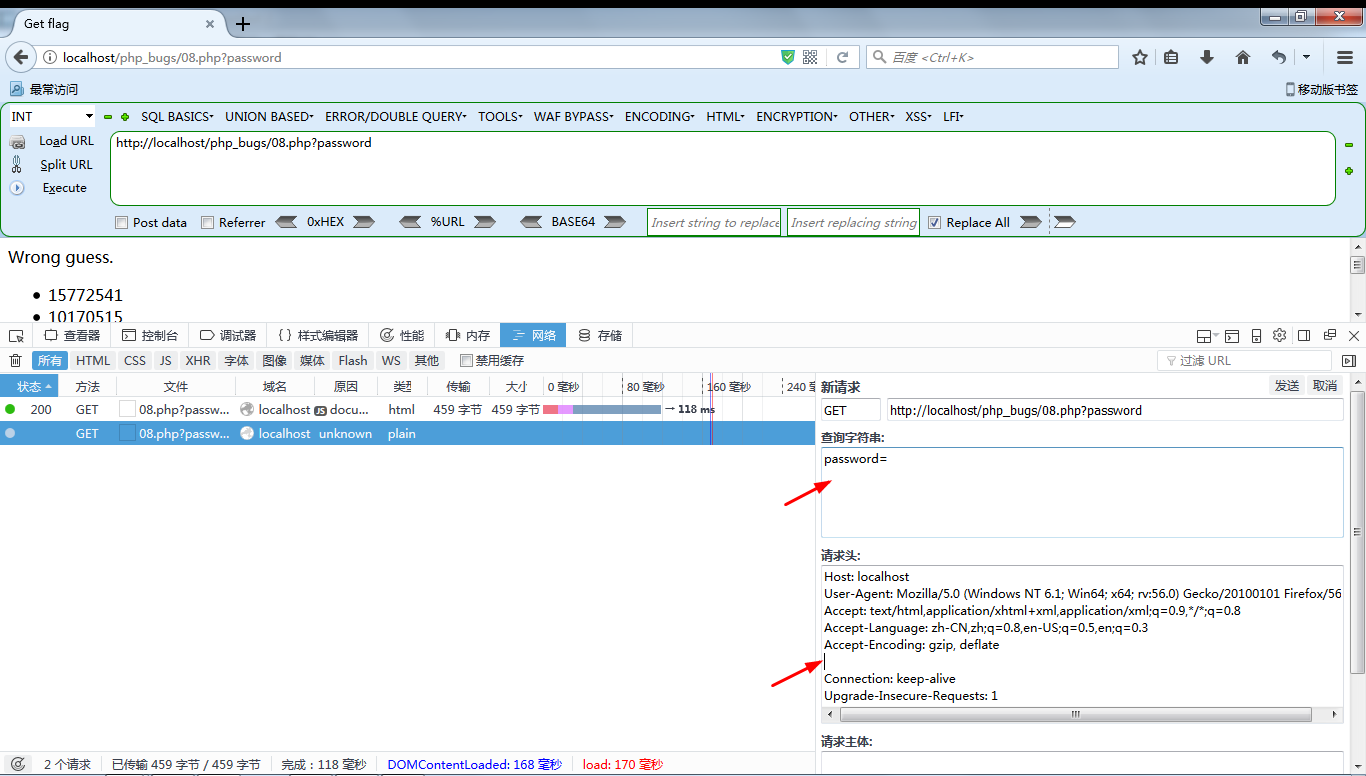Open the bookmarks library icon

tap(1171, 57)
